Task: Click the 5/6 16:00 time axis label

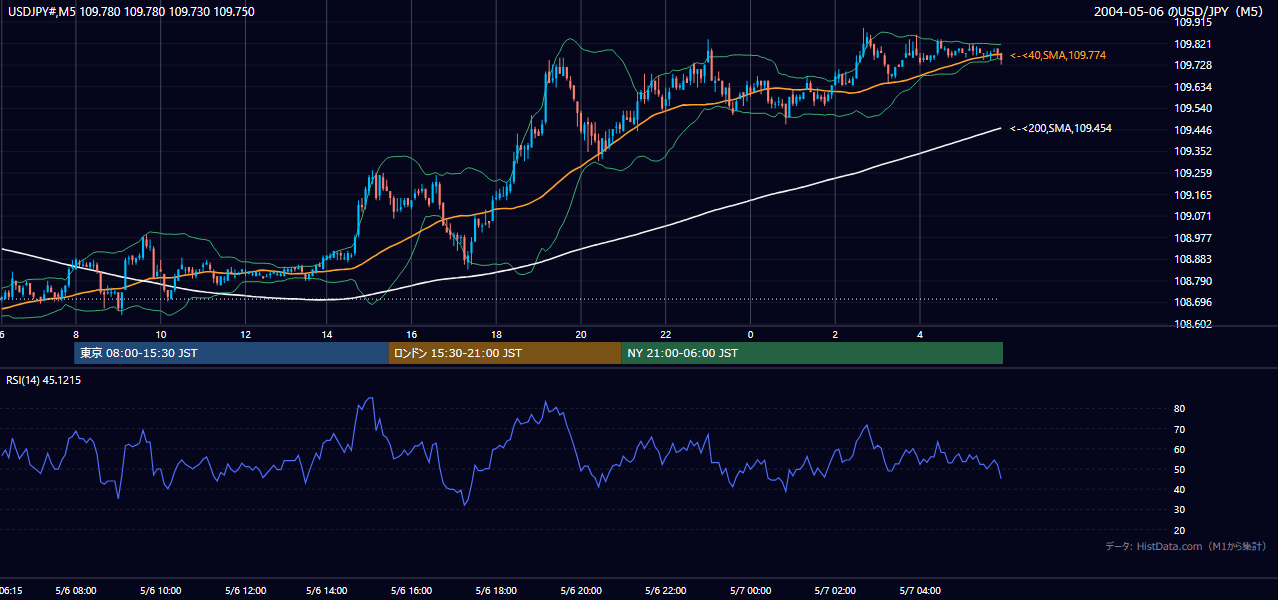Action: tap(412, 591)
